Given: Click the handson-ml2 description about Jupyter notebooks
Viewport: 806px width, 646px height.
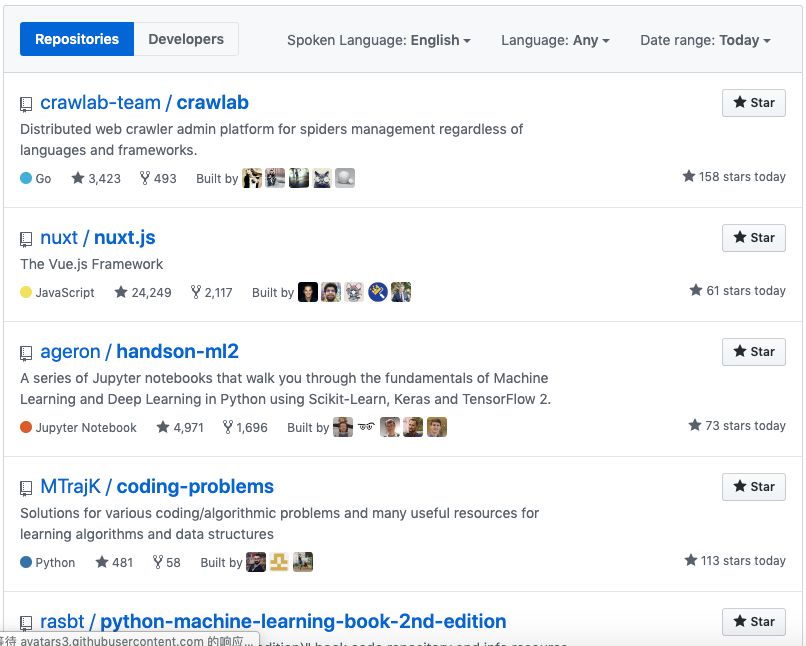Looking at the screenshot, I should pos(285,389).
